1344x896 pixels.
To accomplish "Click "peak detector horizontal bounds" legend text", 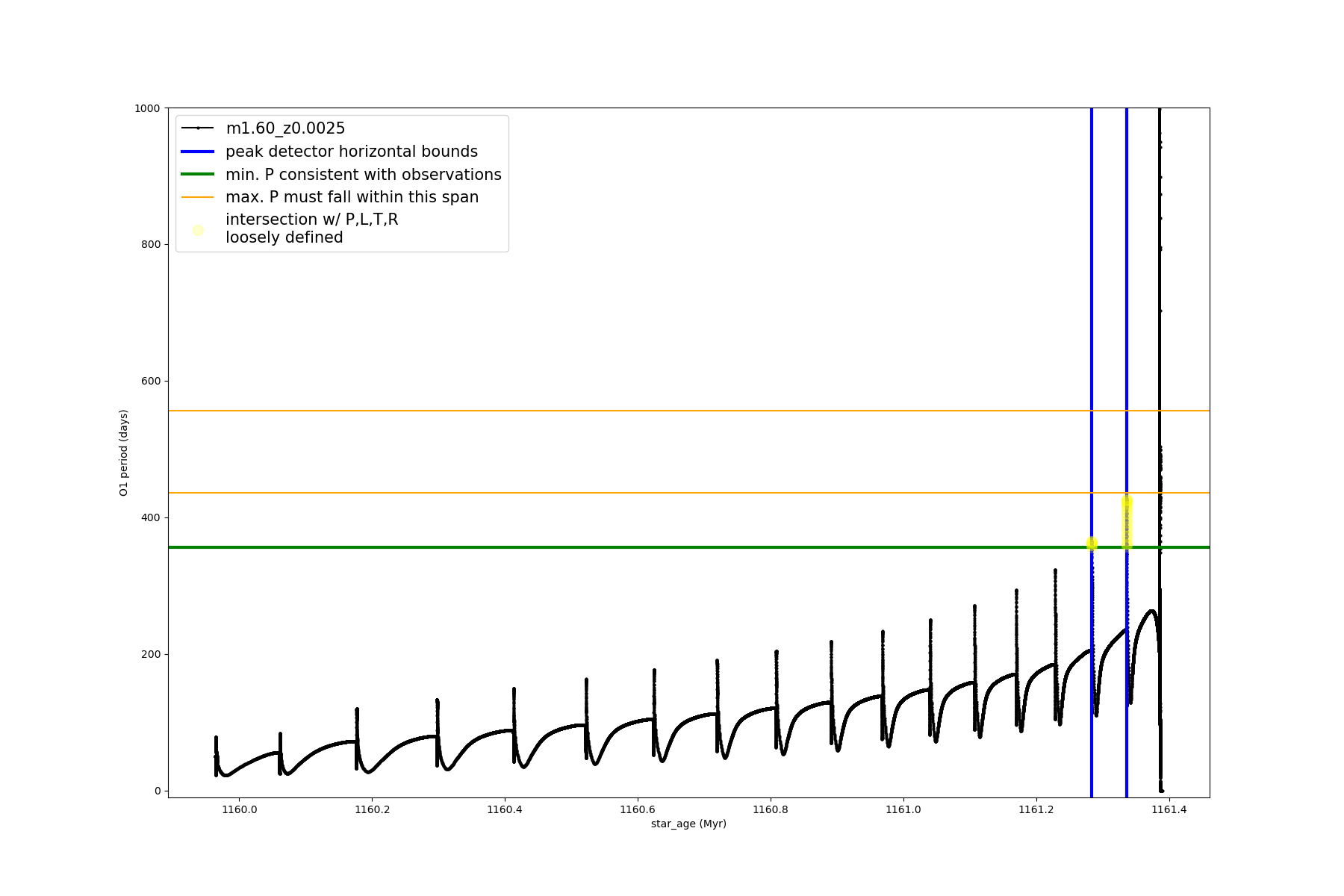I will tap(352, 152).
